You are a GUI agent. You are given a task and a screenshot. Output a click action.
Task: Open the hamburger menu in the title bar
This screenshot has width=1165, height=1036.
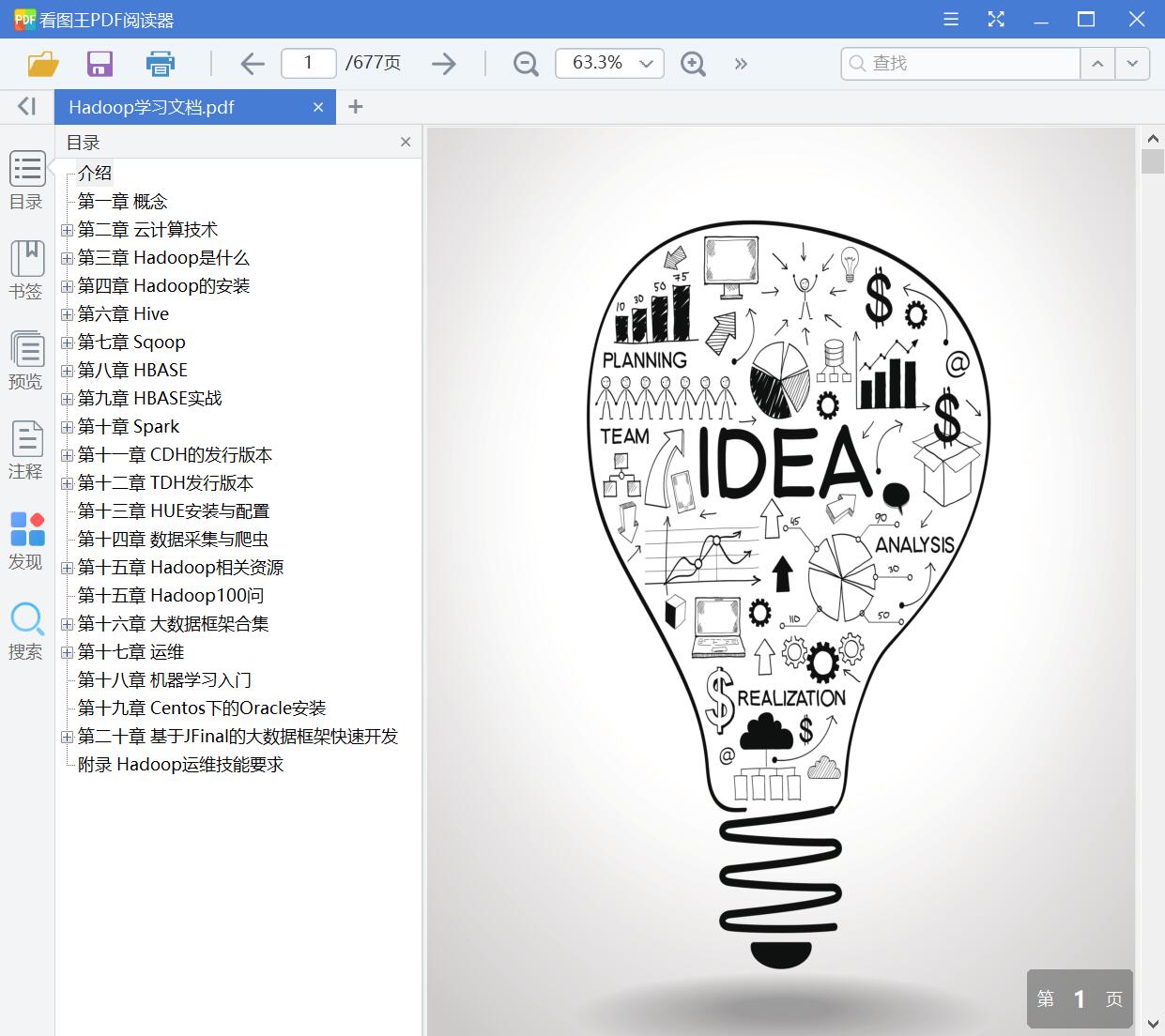click(x=950, y=19)
